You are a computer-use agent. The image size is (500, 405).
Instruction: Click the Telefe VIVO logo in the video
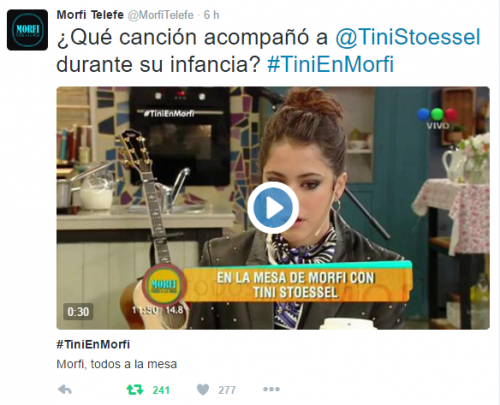438,119
